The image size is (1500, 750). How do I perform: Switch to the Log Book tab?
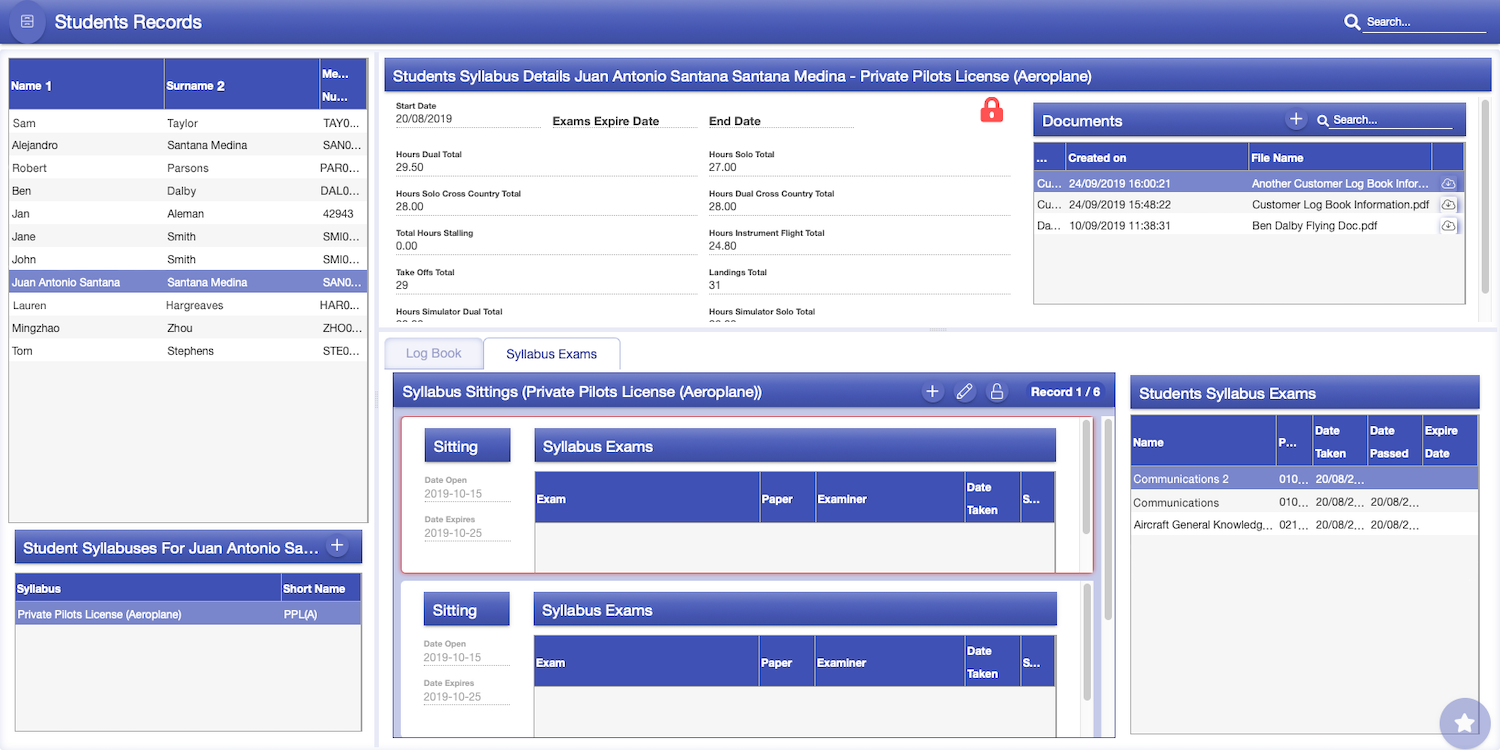click(433, 353)
